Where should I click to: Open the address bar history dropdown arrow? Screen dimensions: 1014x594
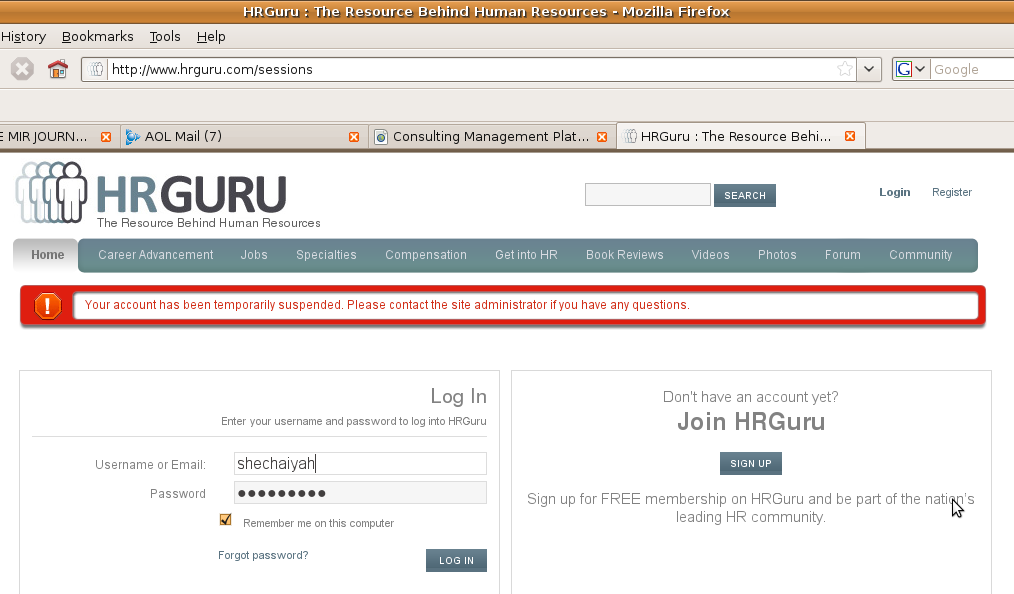pos(869,69)
